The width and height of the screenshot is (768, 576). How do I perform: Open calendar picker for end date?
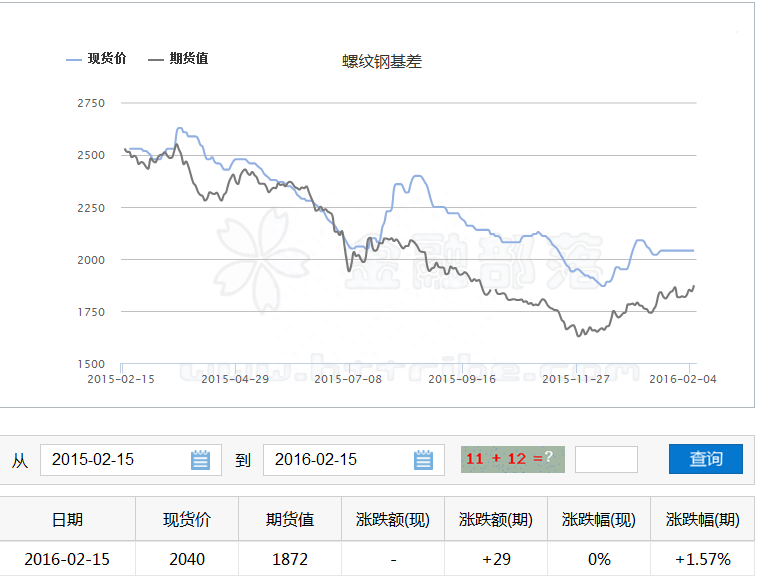point(423,460)
